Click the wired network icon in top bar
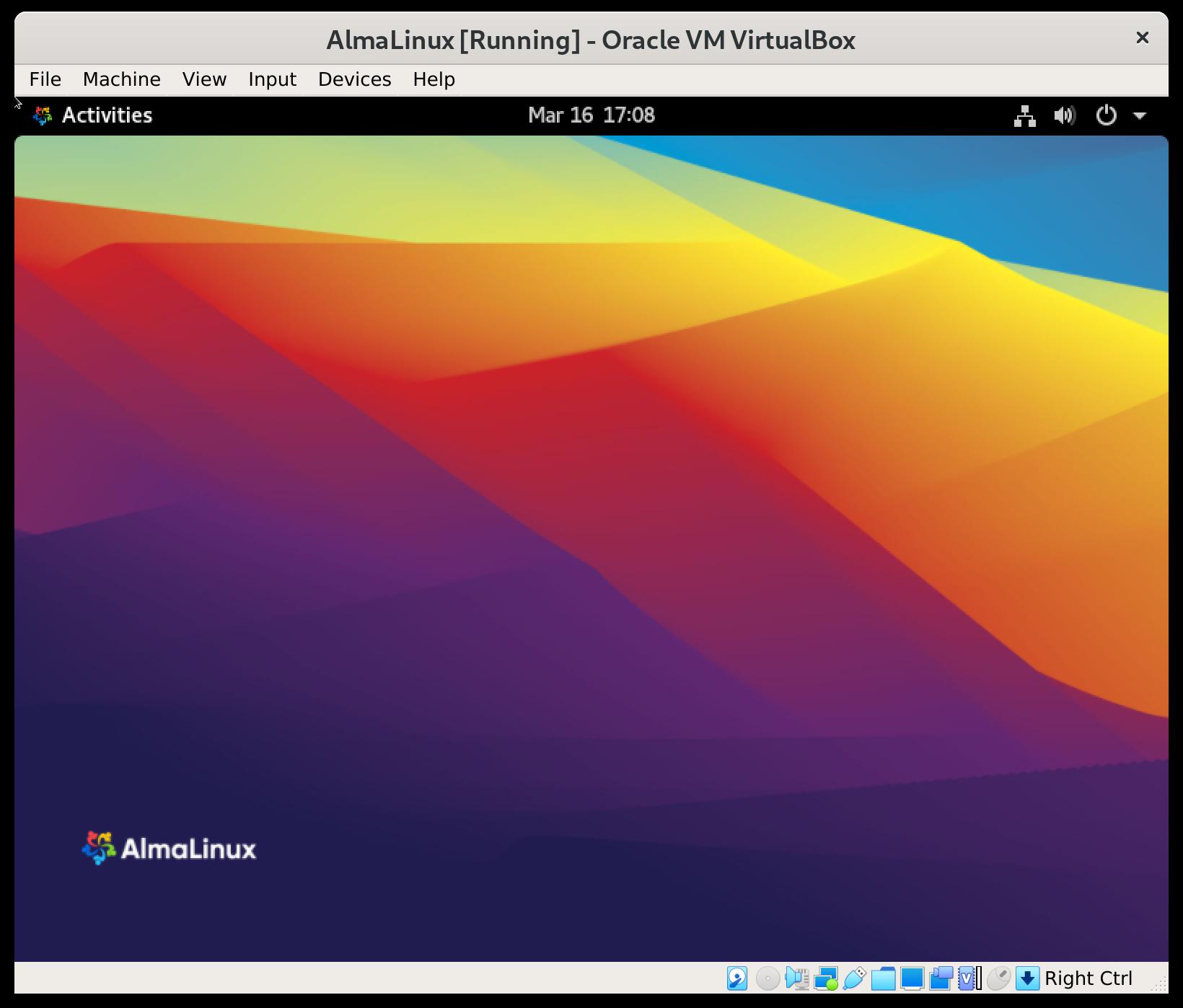Viewport: 1183px width, 1008px height. [x=1024, y=115]
